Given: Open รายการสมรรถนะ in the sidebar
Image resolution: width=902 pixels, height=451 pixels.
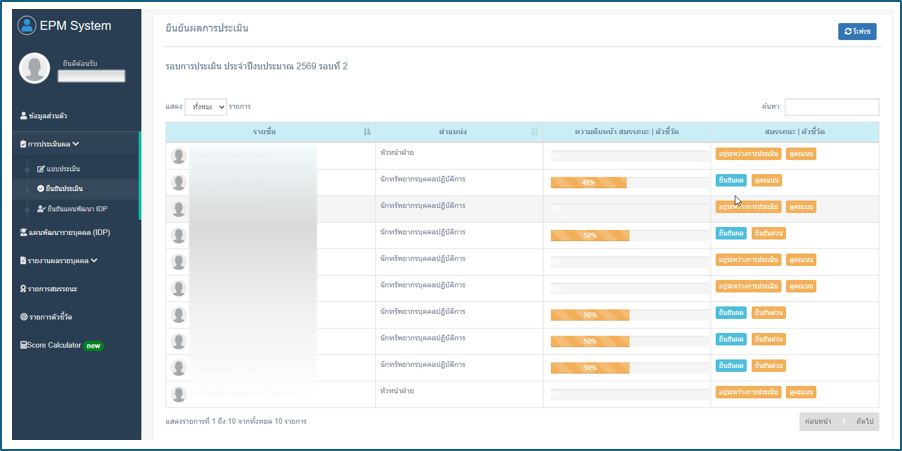Looking at the screenshot, I should tap(48, 288).
